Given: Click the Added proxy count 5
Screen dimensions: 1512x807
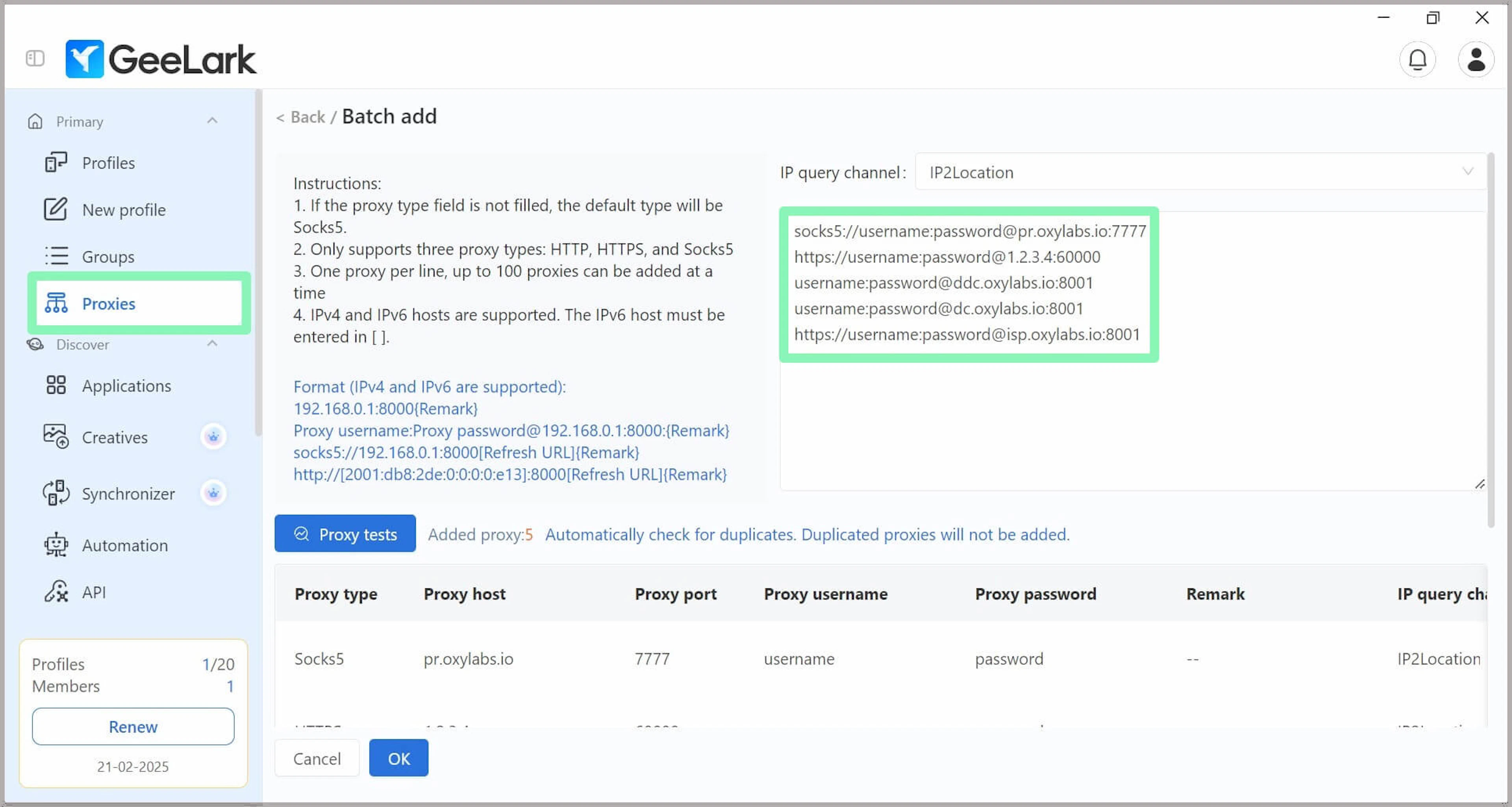Looking at the screenshot, I should click(529, 535).
